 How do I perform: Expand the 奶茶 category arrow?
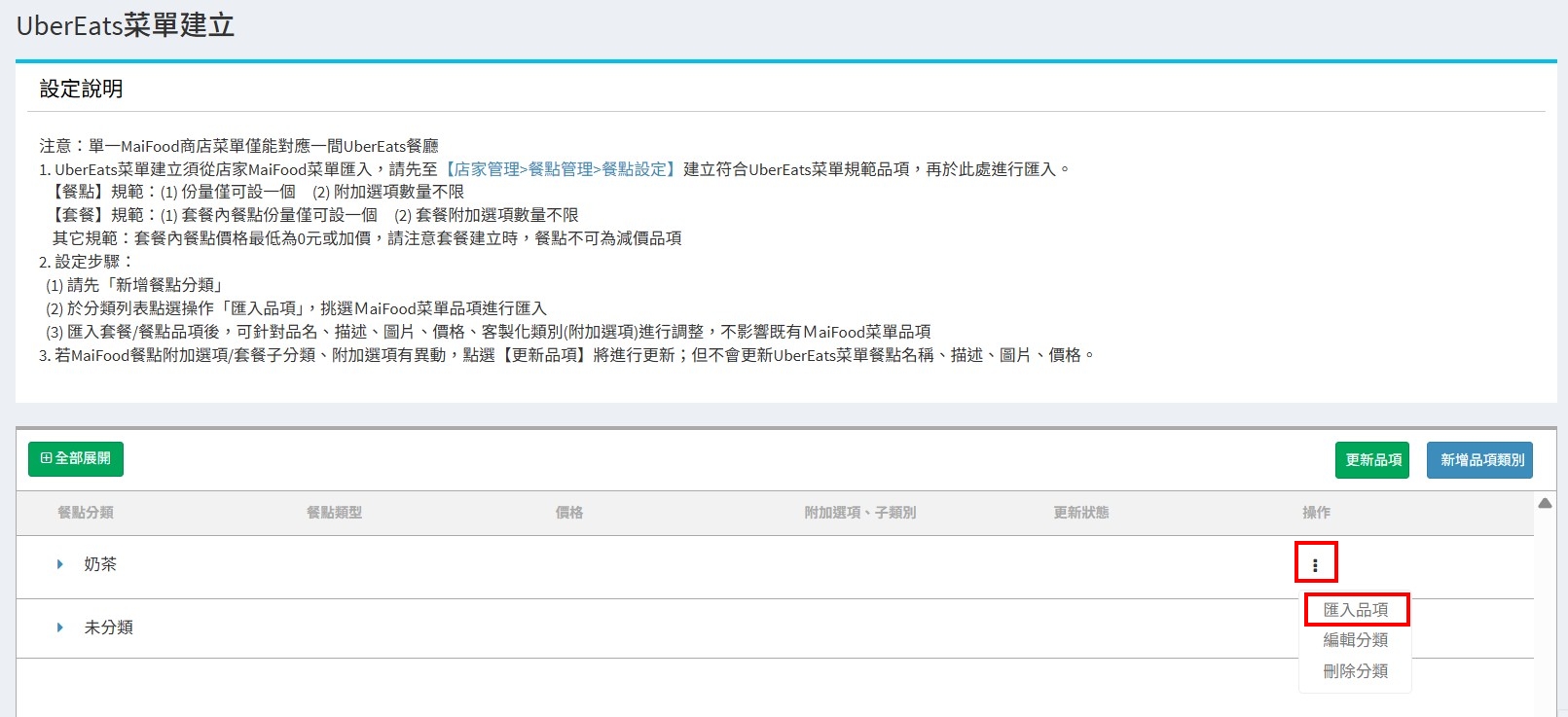coord(59,564)
